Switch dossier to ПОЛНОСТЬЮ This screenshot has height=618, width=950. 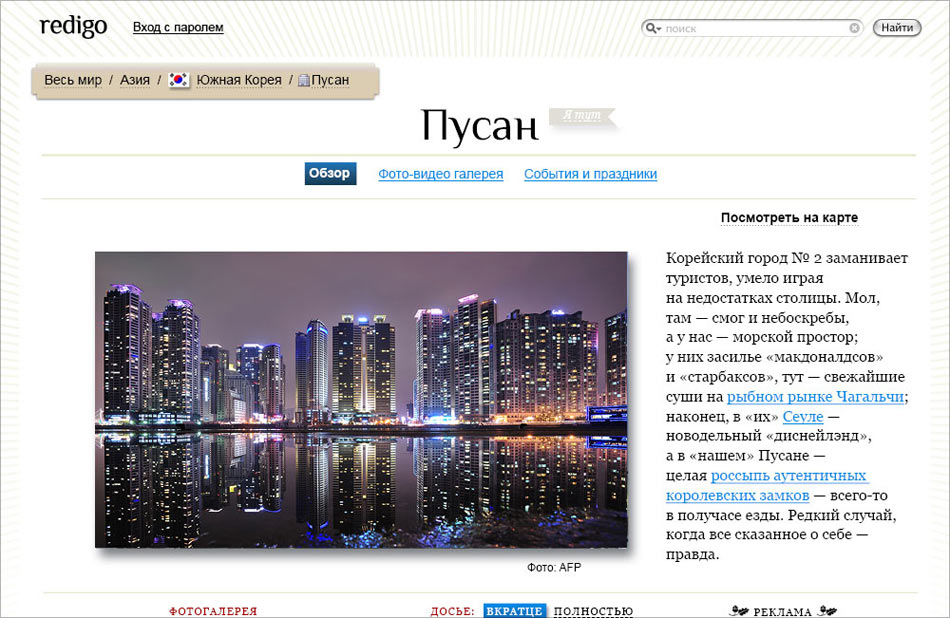[593, 611]
